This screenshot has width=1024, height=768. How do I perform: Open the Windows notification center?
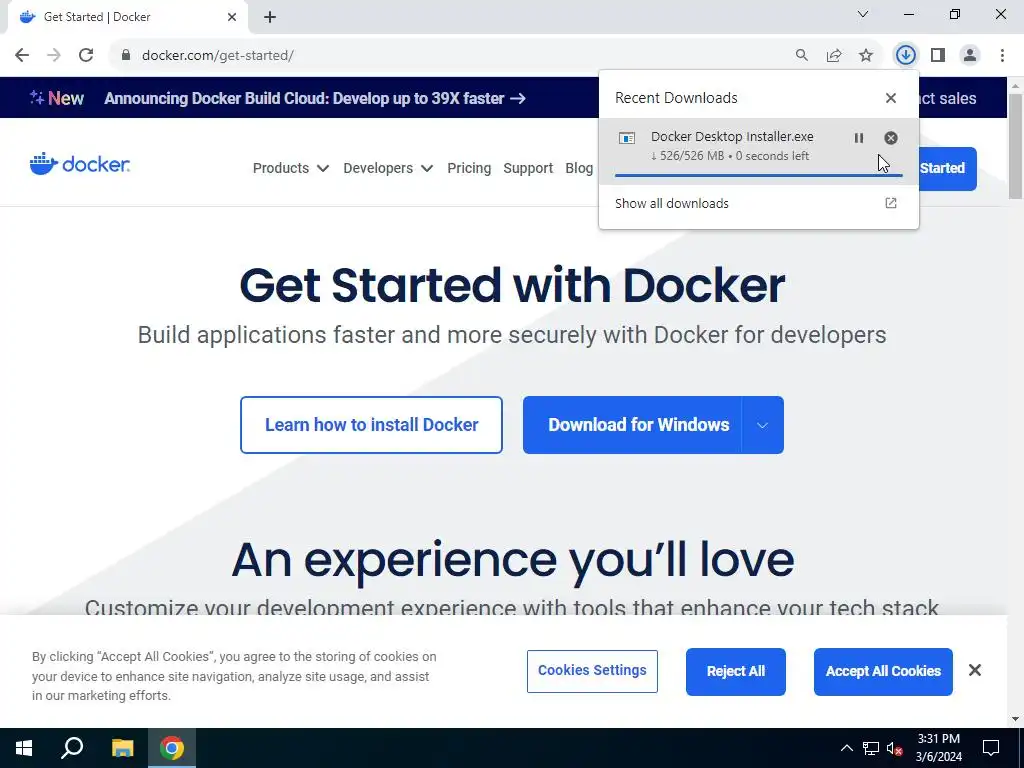tap(991, 748)
